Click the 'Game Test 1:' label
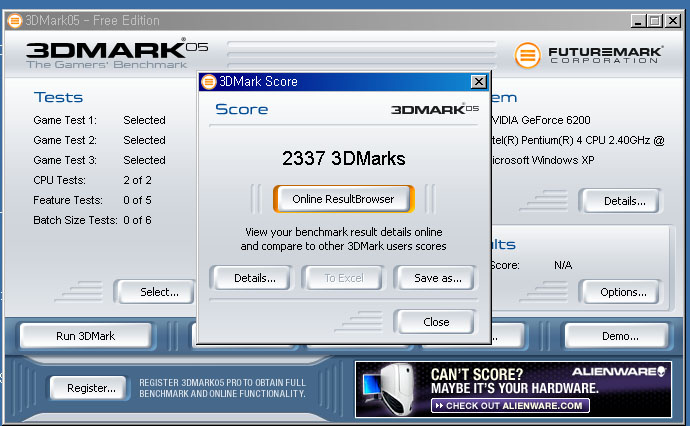690x426 pixels. 65,120
